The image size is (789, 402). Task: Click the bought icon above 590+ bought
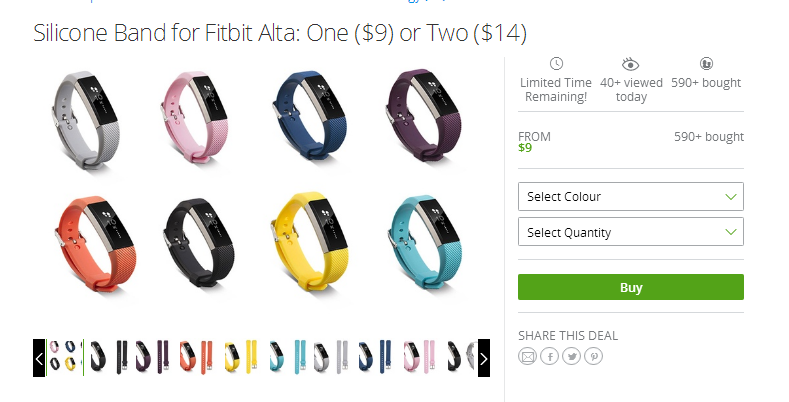706,64
